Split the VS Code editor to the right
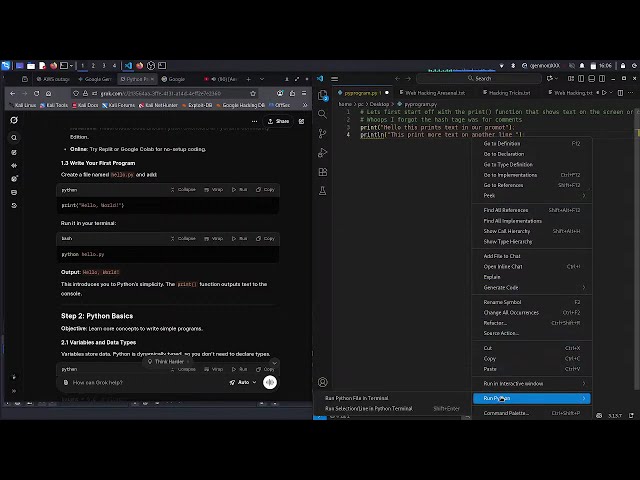Image resolution: width=640 pixels, height=480 pixels. [620, 93]
